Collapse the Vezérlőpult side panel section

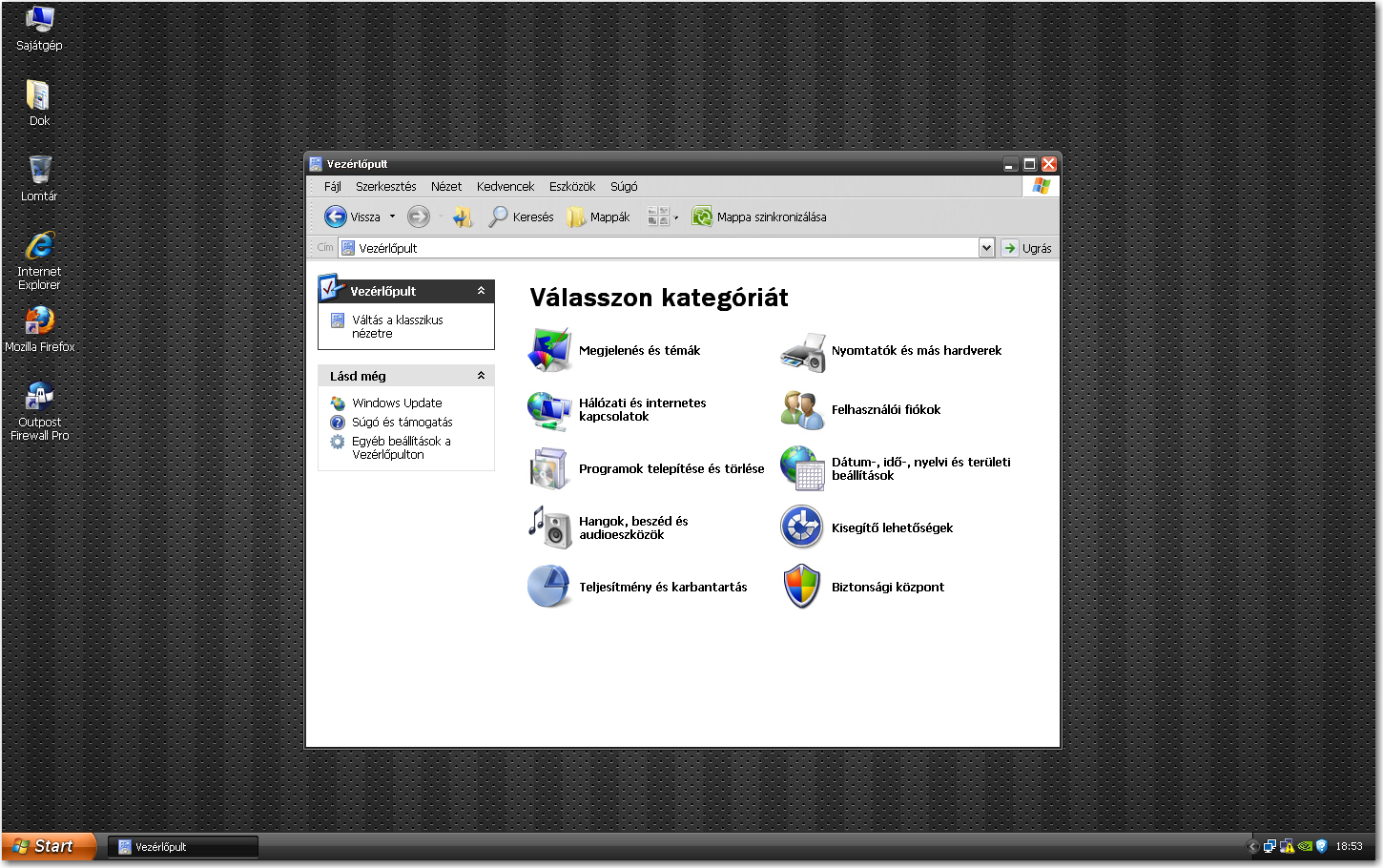481,291
